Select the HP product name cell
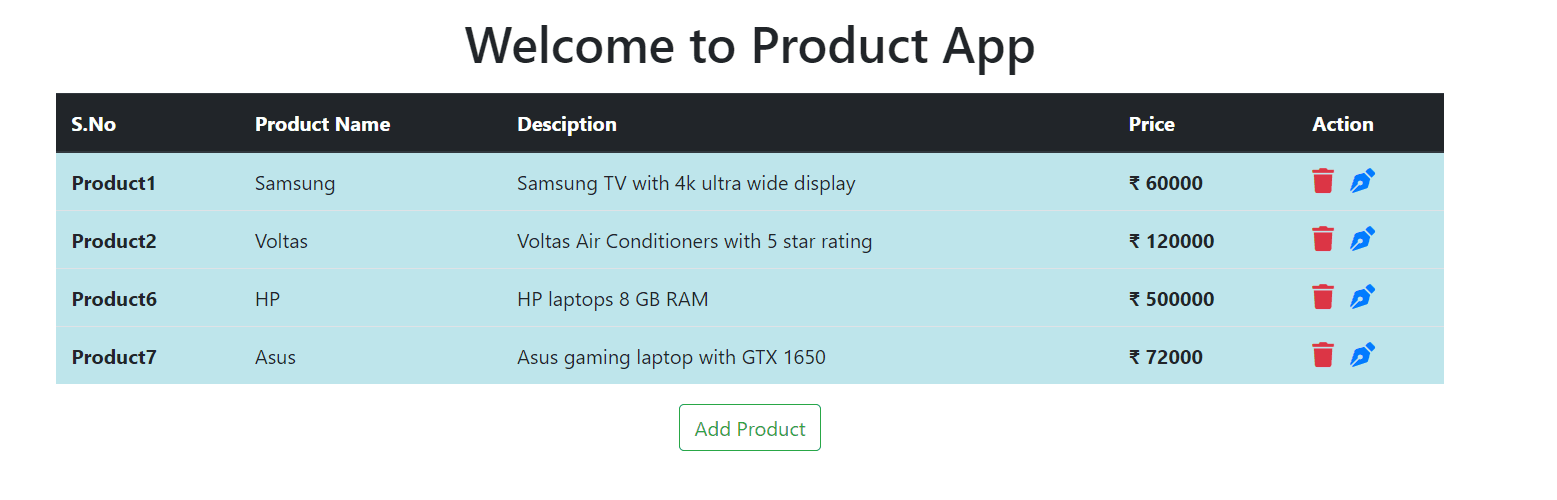Image resolution: width=1557 pixels, height=500 pixels. (x=267, y=299)
